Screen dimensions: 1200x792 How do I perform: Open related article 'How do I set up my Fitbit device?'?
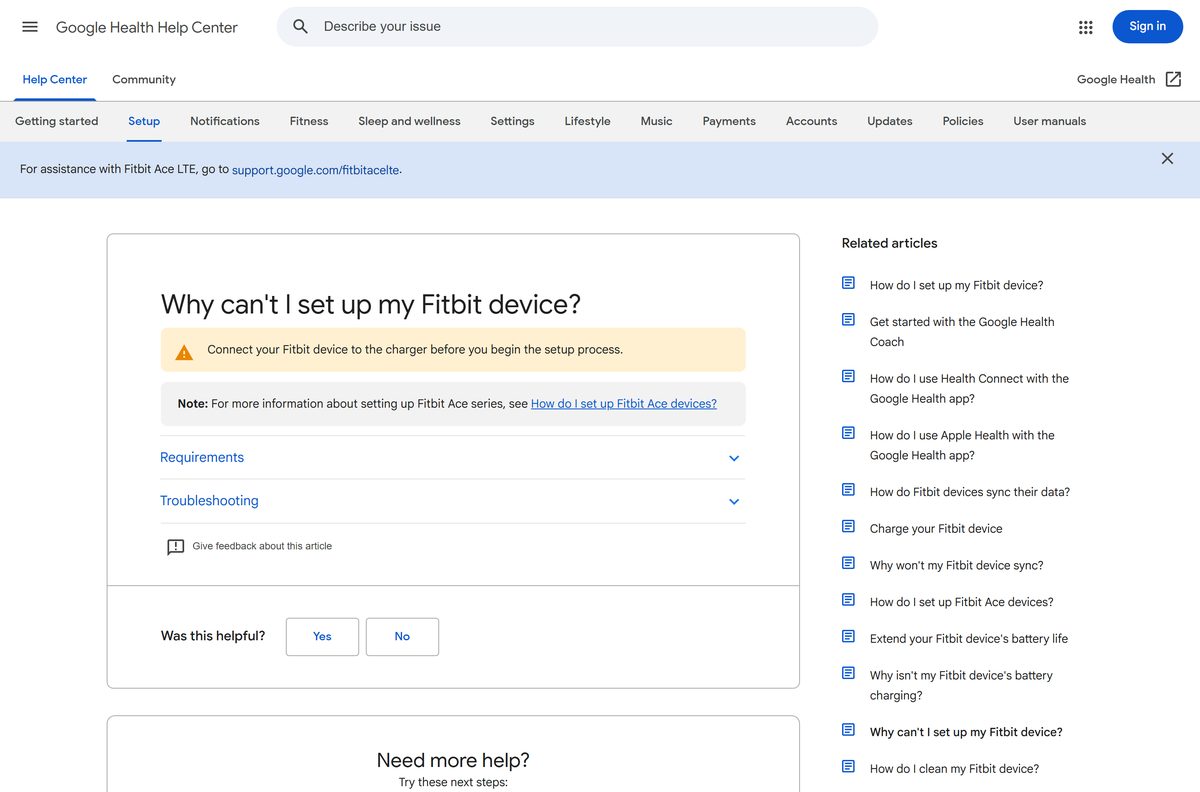[956, 285]
